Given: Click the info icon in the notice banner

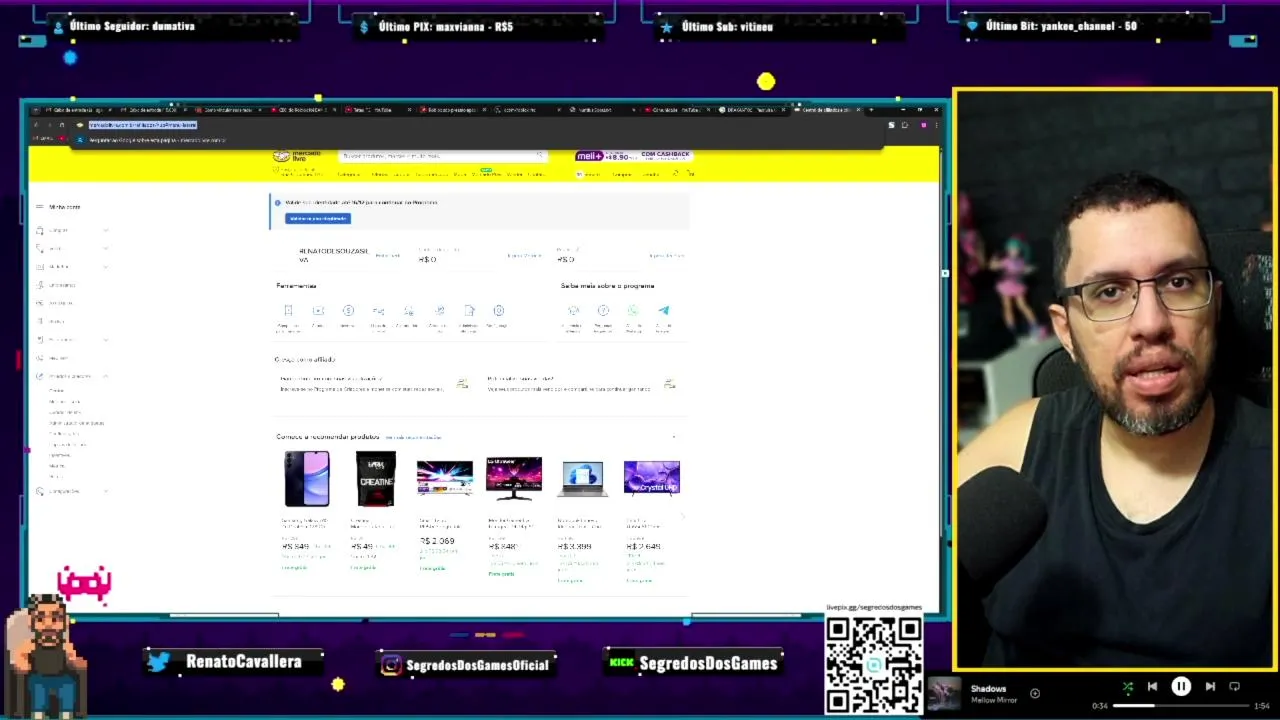Looking at the screenshot, I should click(x=278, y=202).
